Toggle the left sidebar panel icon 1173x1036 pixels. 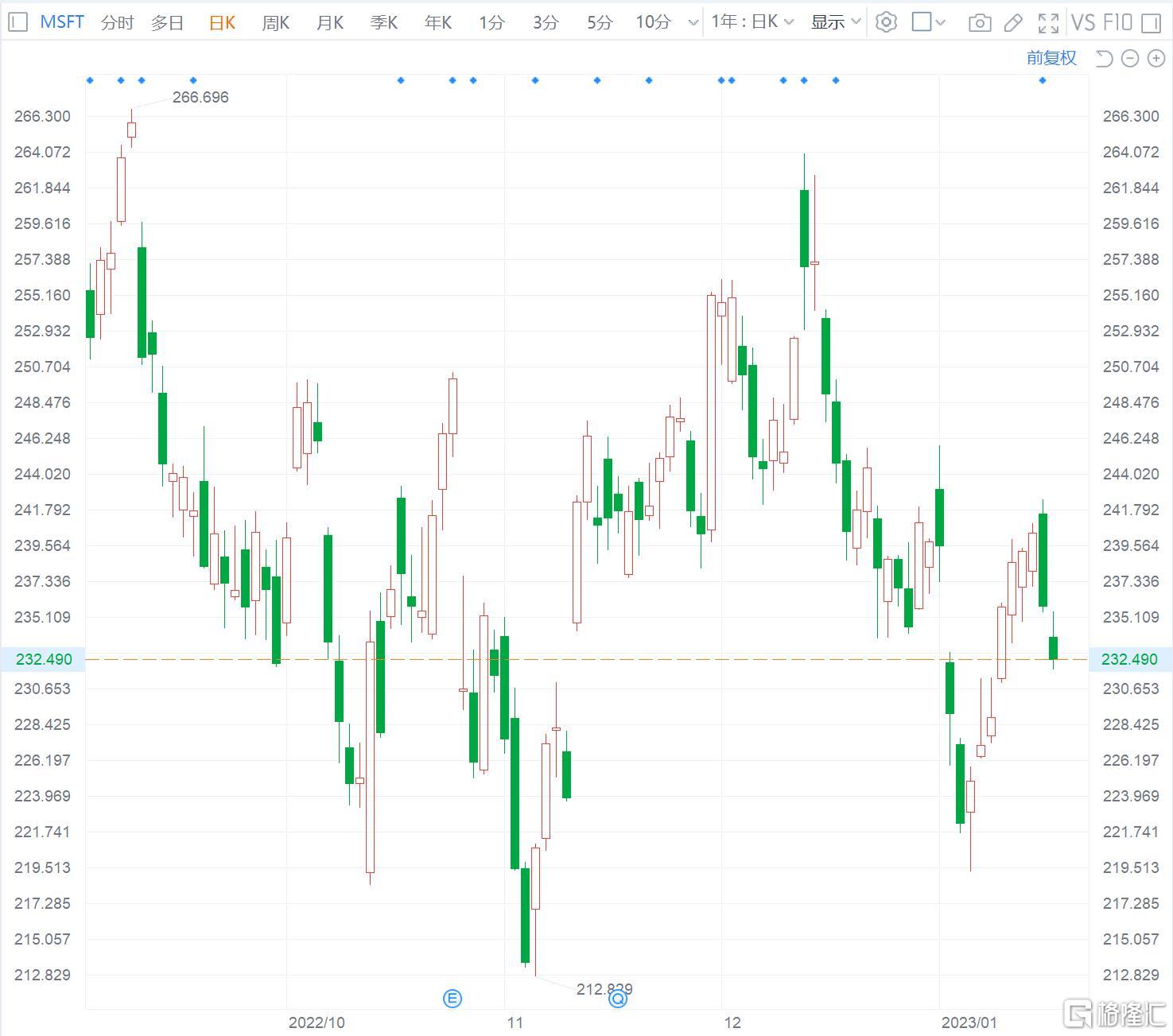17,22
